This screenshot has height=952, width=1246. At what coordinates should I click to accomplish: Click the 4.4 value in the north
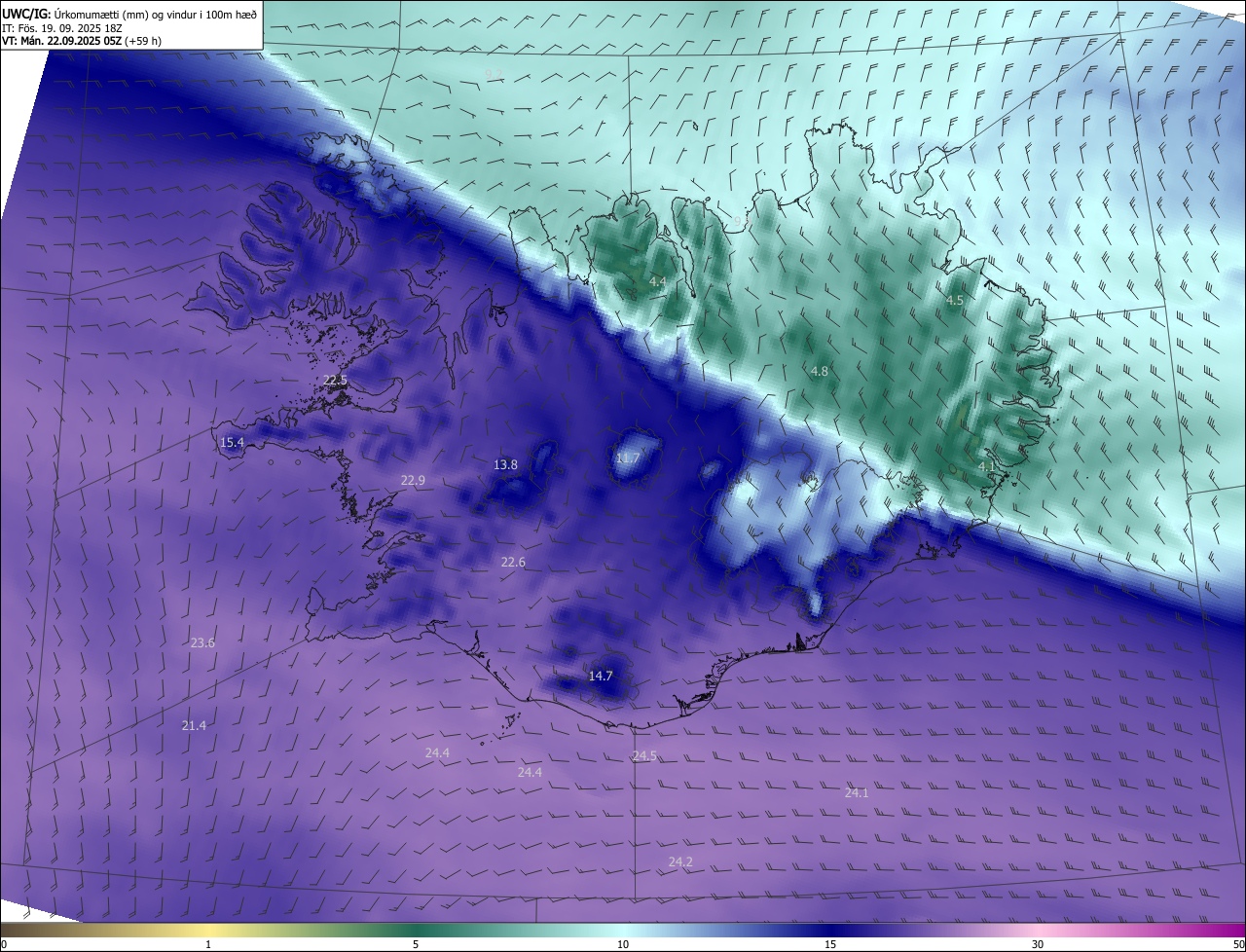click(658, 281)
